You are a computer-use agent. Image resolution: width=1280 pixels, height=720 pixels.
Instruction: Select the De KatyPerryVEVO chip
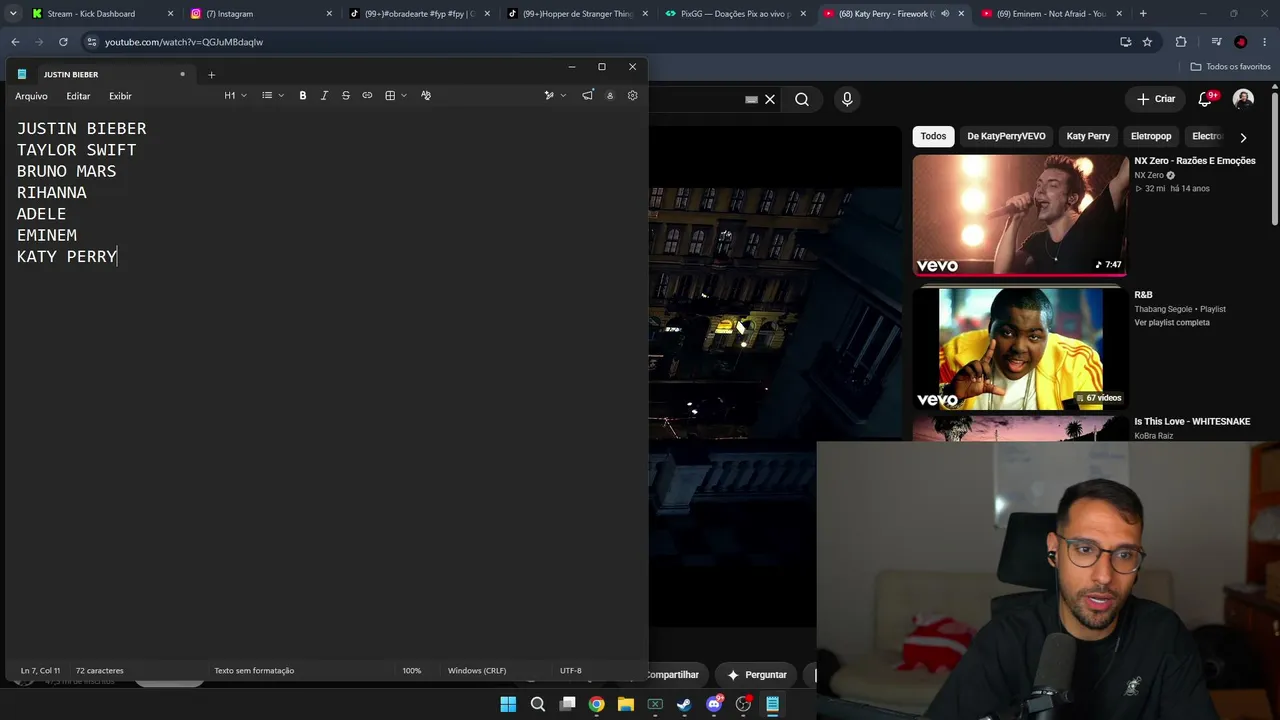click(x=1006, y=137)
